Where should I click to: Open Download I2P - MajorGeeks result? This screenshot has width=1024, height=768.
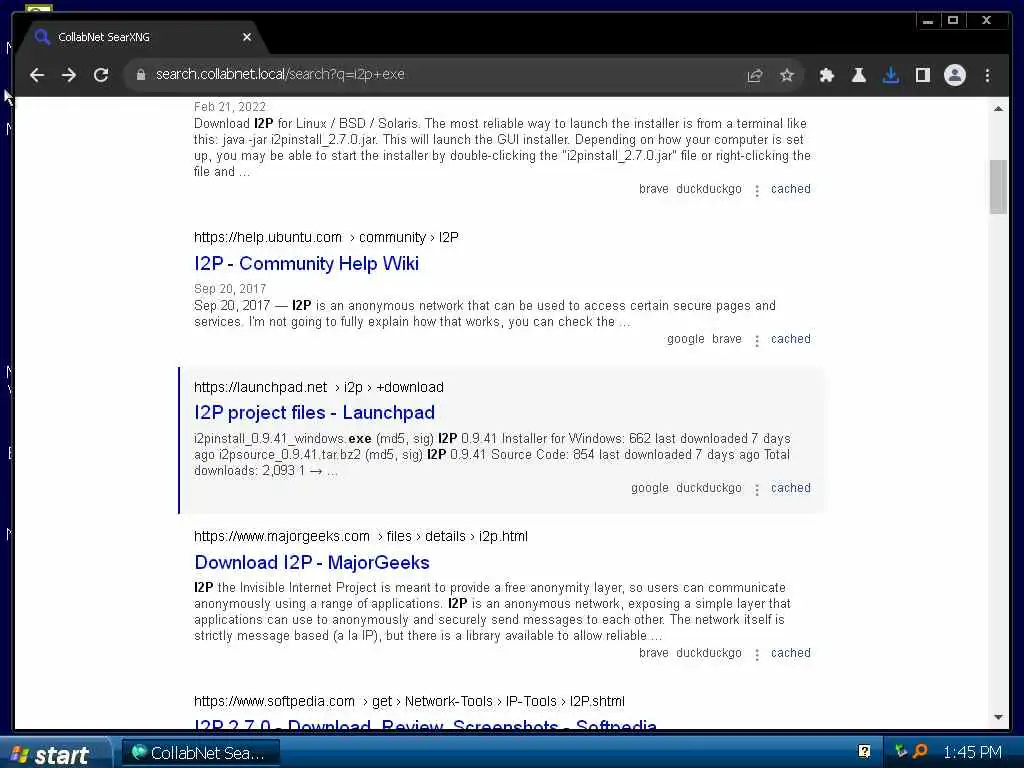(312, 562)
